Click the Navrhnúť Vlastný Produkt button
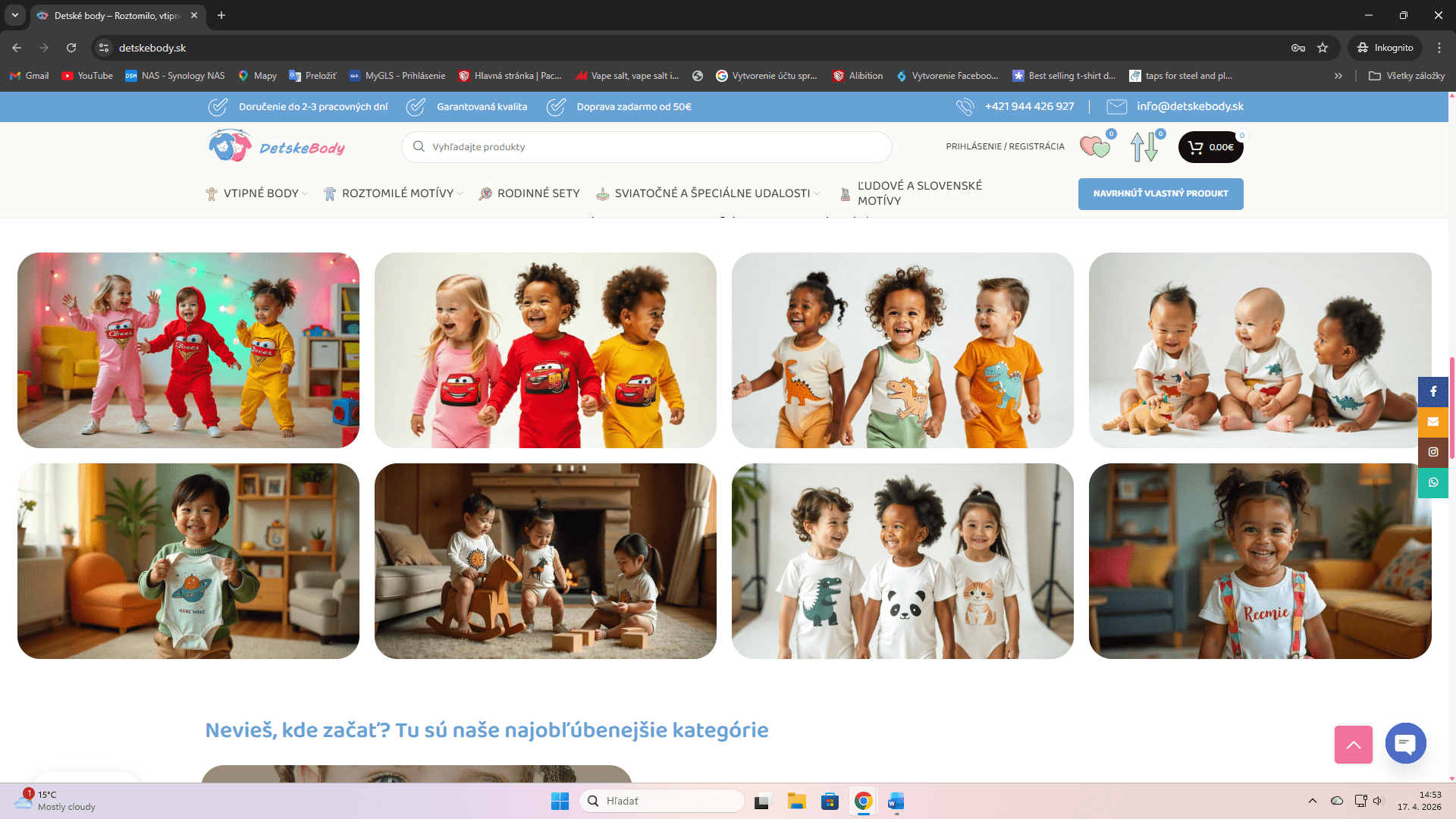Viewport: 1456px width, 819px height. point(1160,193)
